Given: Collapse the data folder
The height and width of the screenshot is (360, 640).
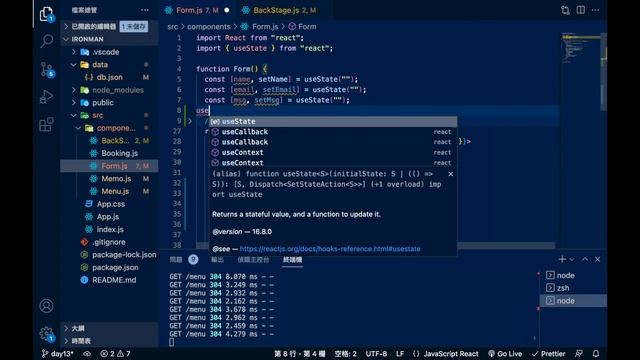Looking at the screenshot, I should pos(109,64).
